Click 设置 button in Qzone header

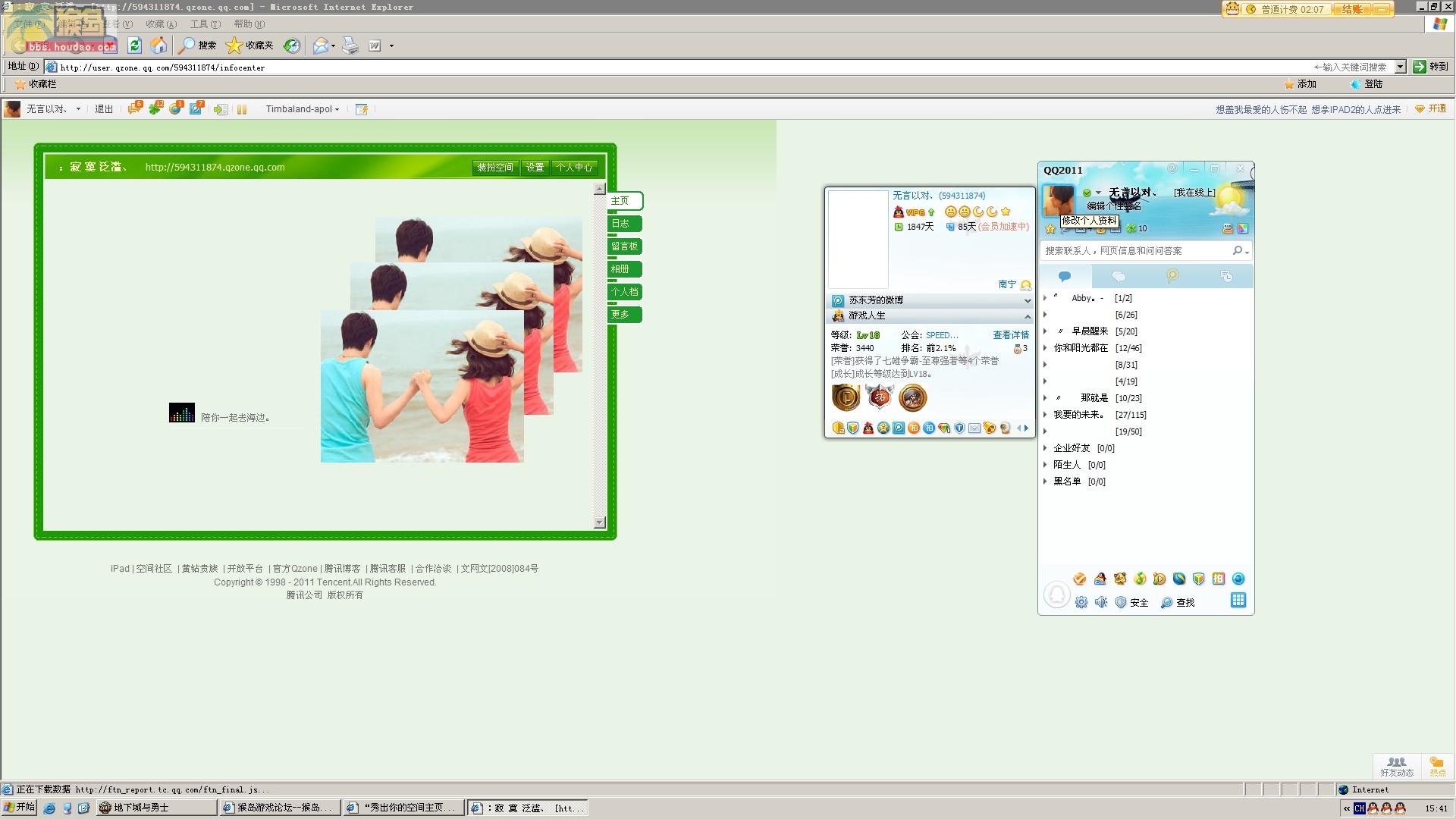(535, 168)
